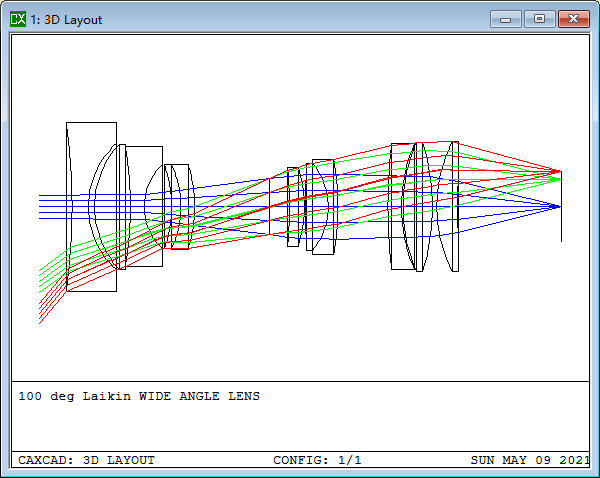Click the '1: 3D Layout' window title
Screen dimensions: 600x478
pyautogui.click(x=66, y=20)
